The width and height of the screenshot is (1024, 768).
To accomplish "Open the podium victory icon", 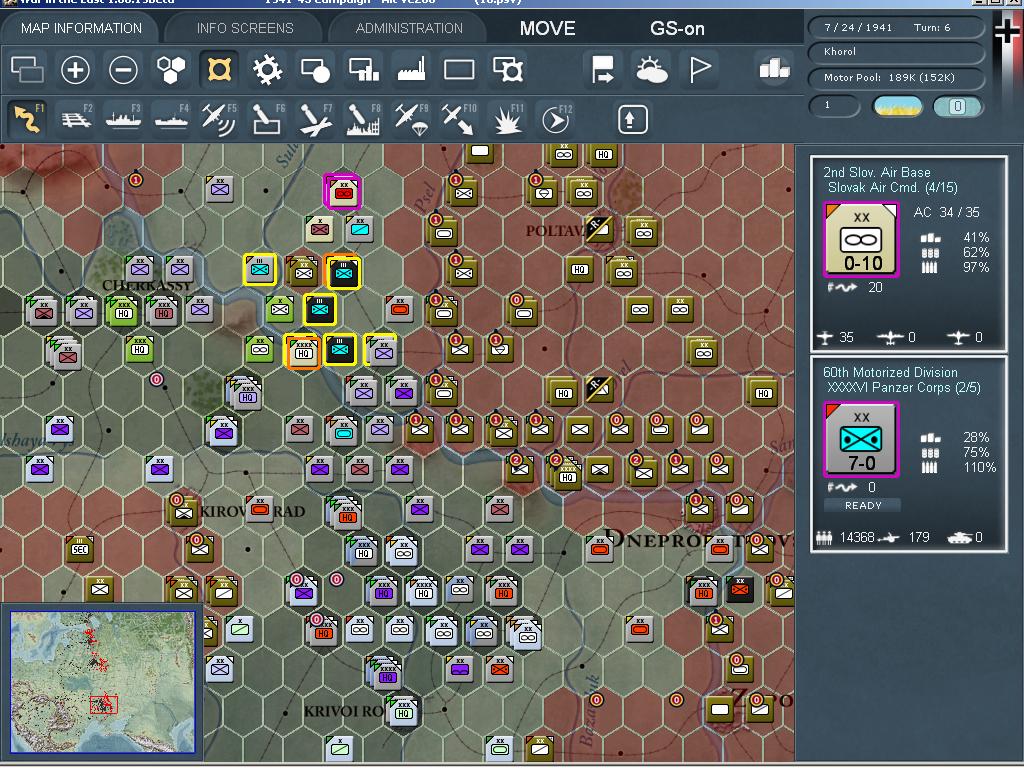I will (x=774, y=68).
